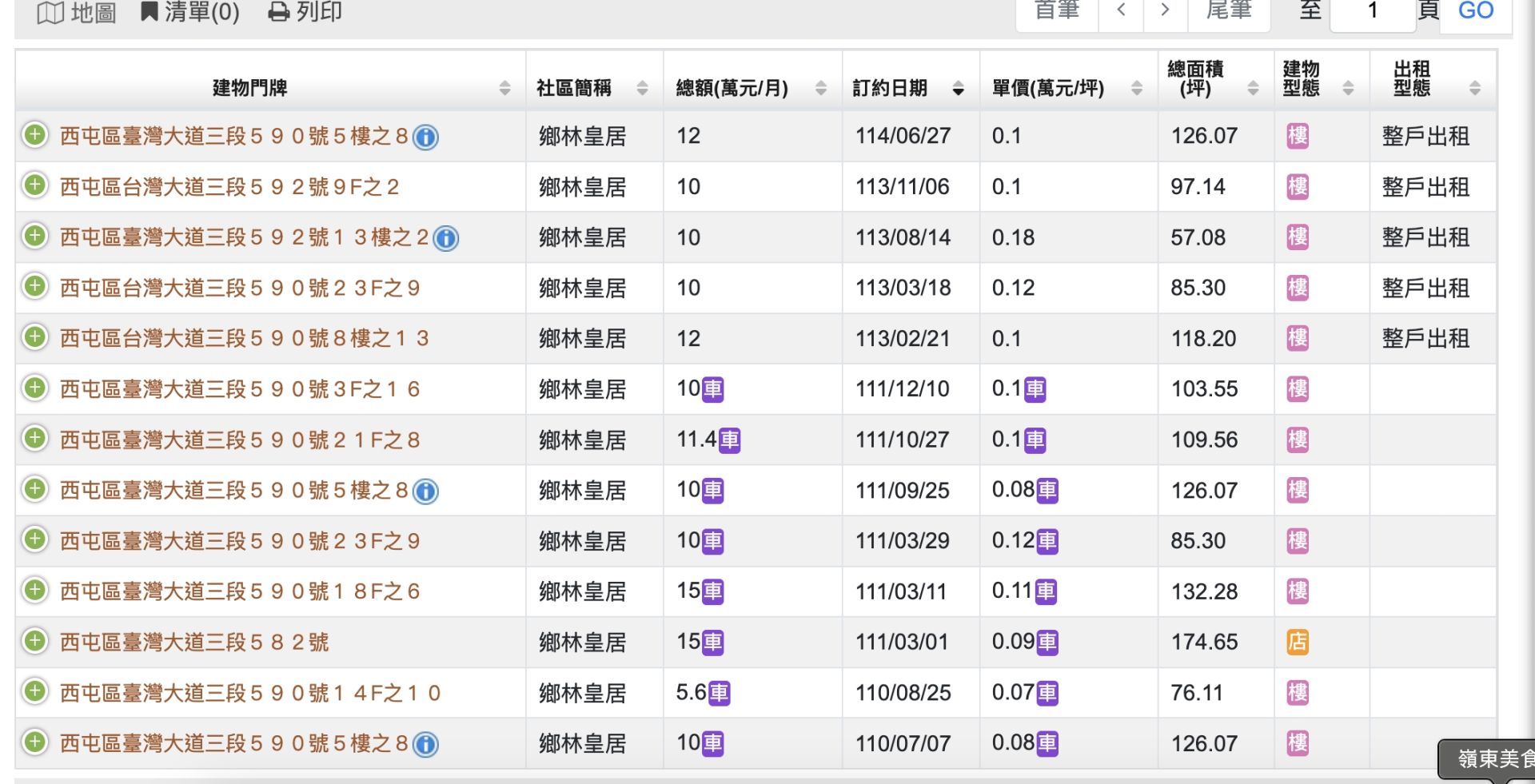Click 樓 badge in 76.11 area row
The height and width of the screenshot is (784, 1535).
tap(1298, 693)
